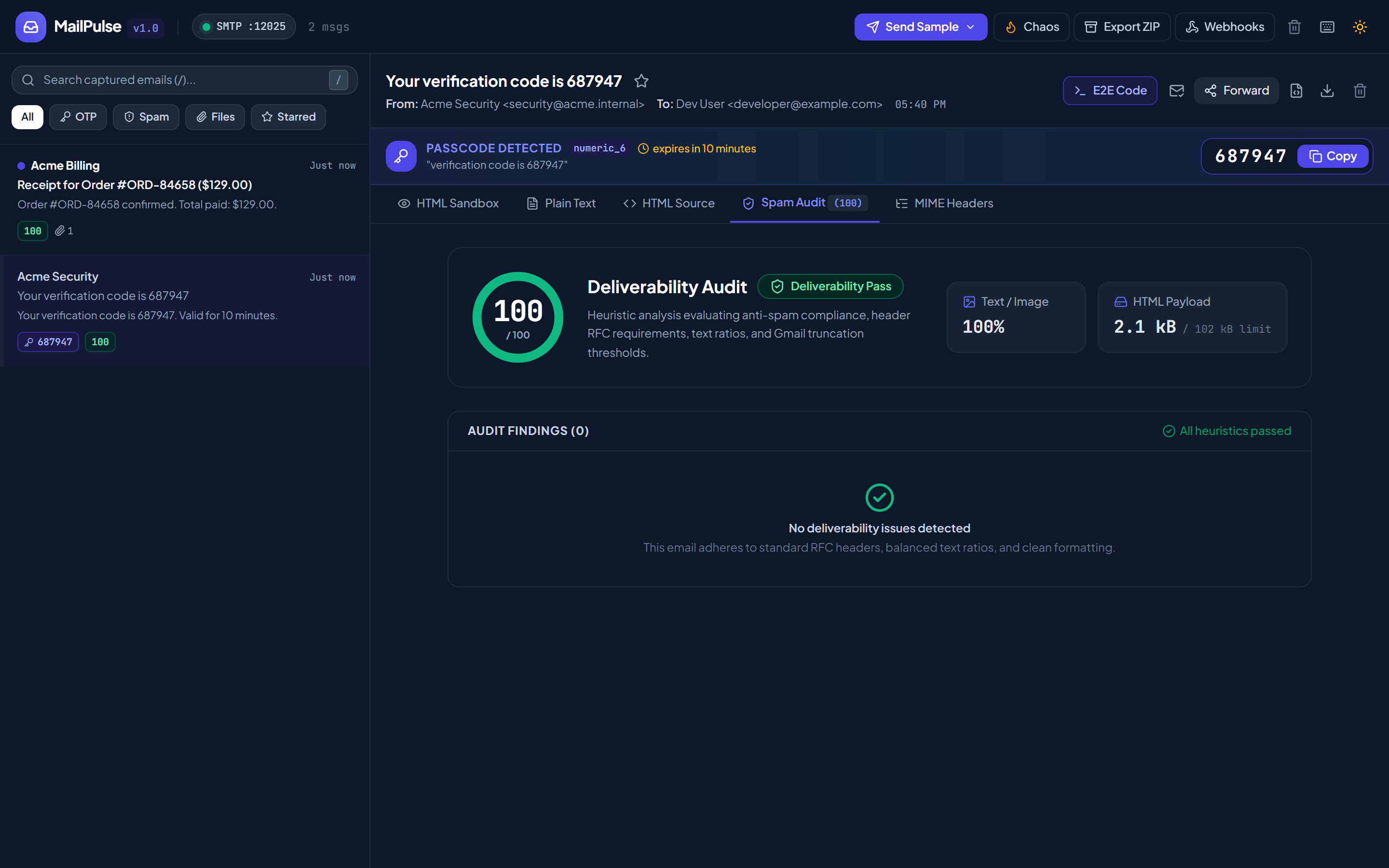Viewport: 1389px width, 868px height.
Task: Click the file code export icon
Action: 1296,91
